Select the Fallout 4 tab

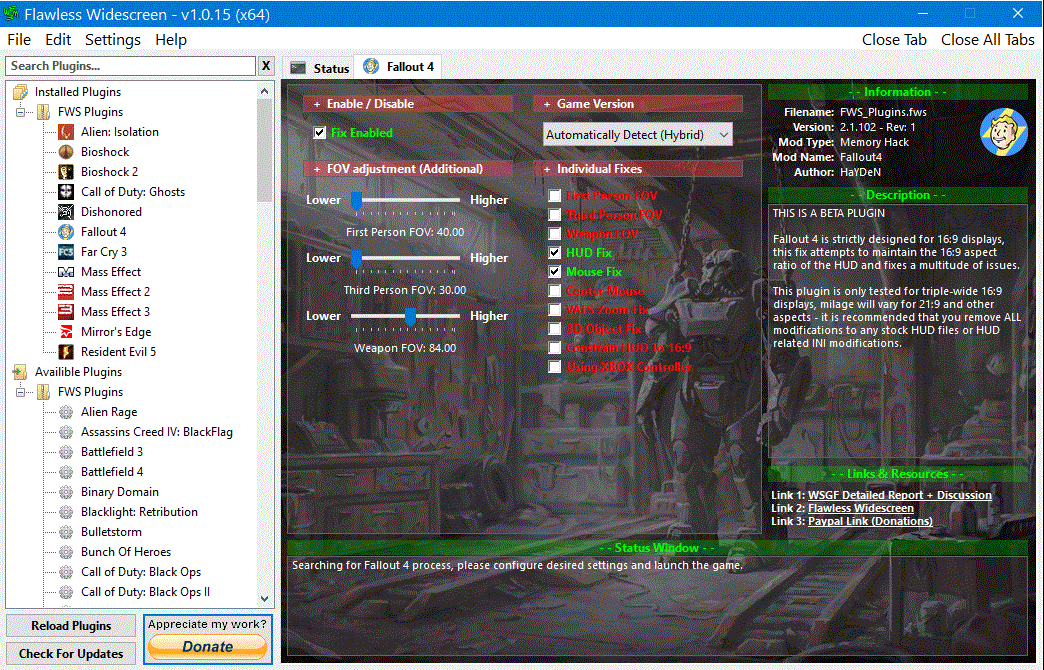pyautogui.click(x=399, y=67)
